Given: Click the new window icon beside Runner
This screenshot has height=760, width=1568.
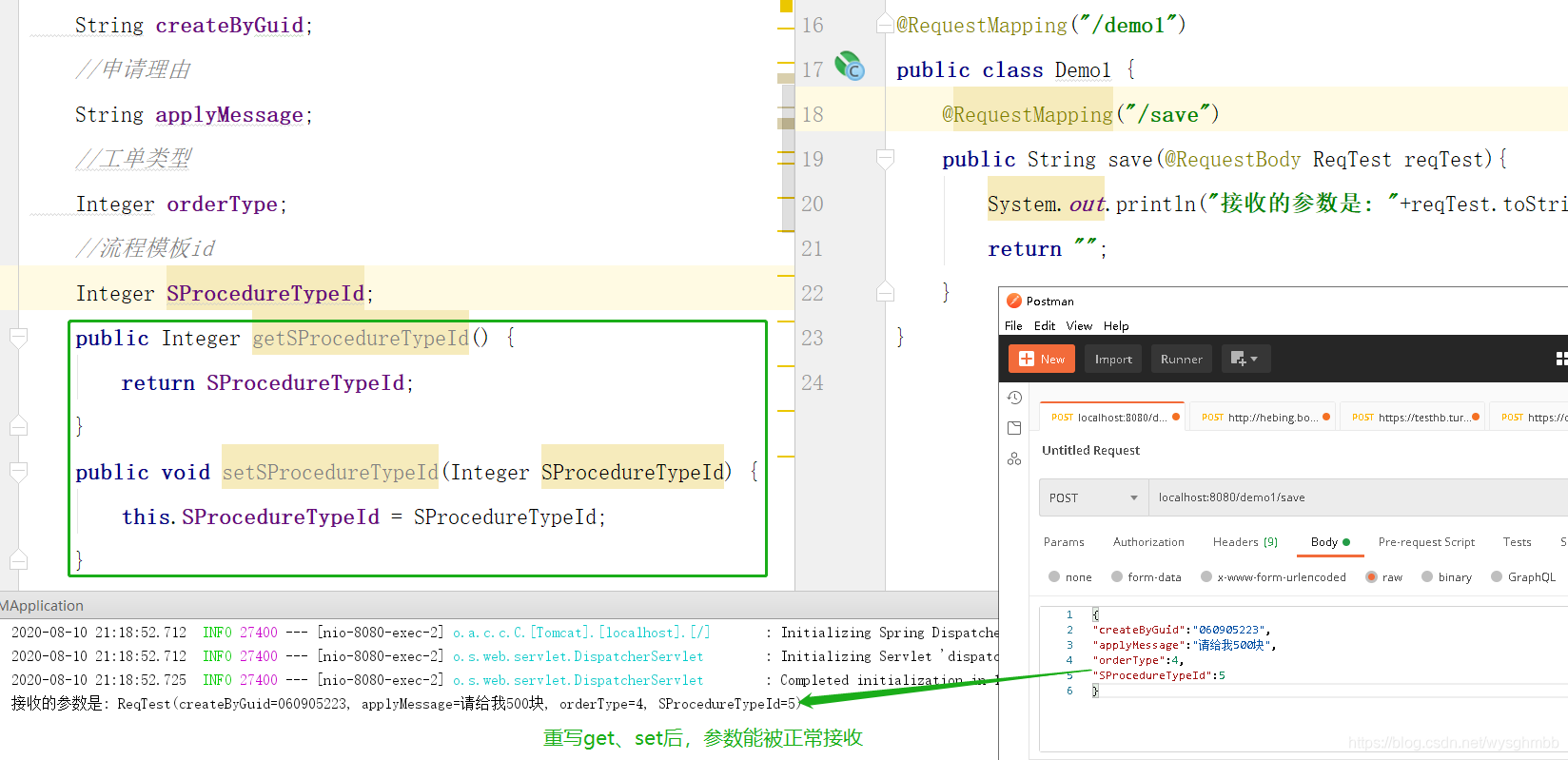Looking at the screenshot, I should pyautogui.click(x=1238, y=359).
